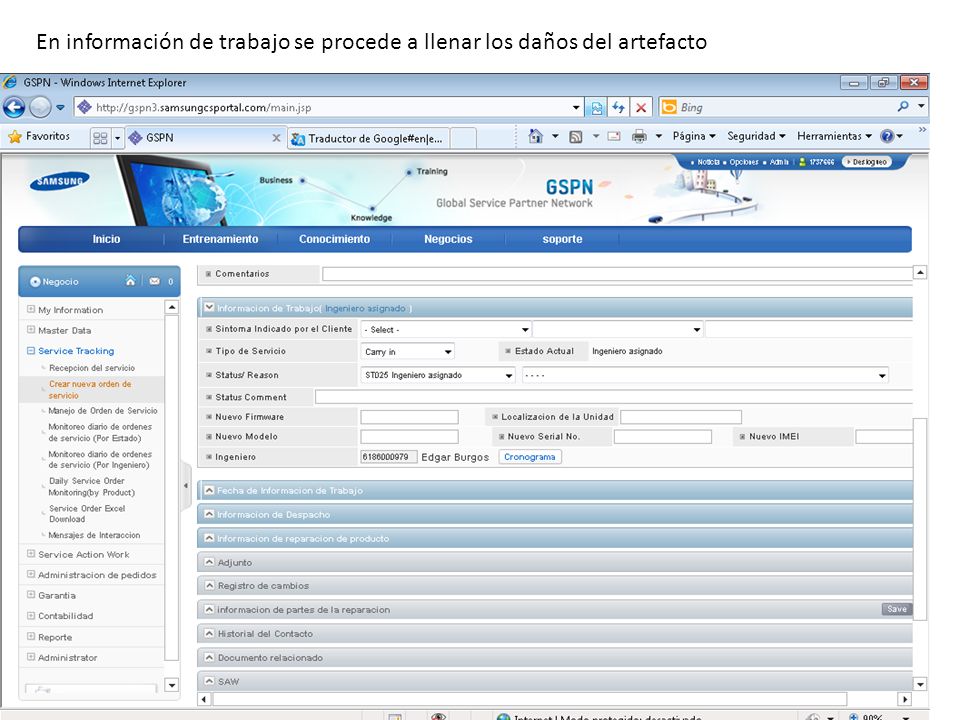
Task: Open Service Order Excel Download link
Action: click(87, 514)
